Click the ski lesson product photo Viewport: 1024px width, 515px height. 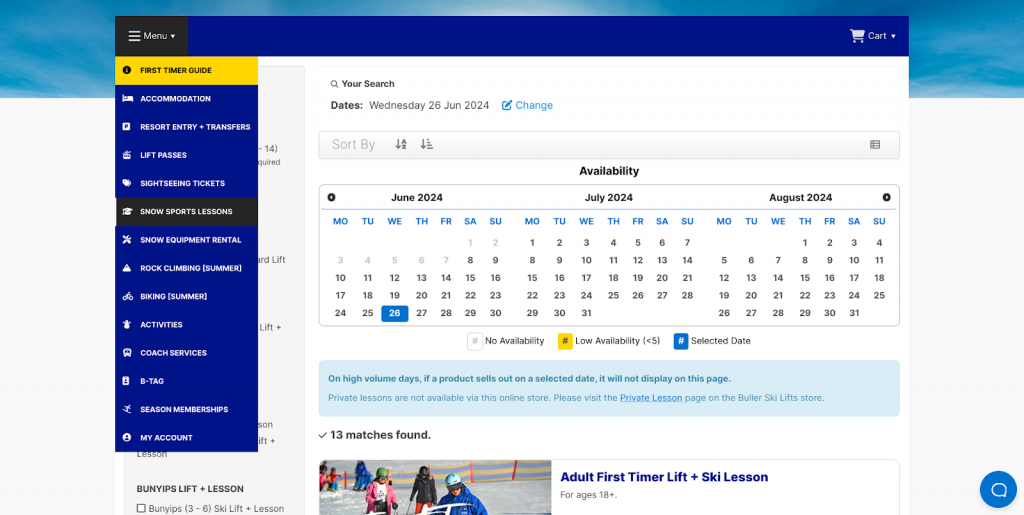[435, 488]
